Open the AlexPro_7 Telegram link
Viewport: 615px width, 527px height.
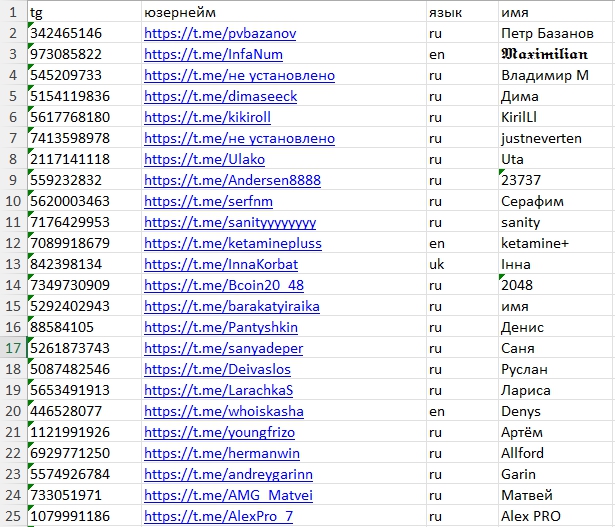coord(218,516)
